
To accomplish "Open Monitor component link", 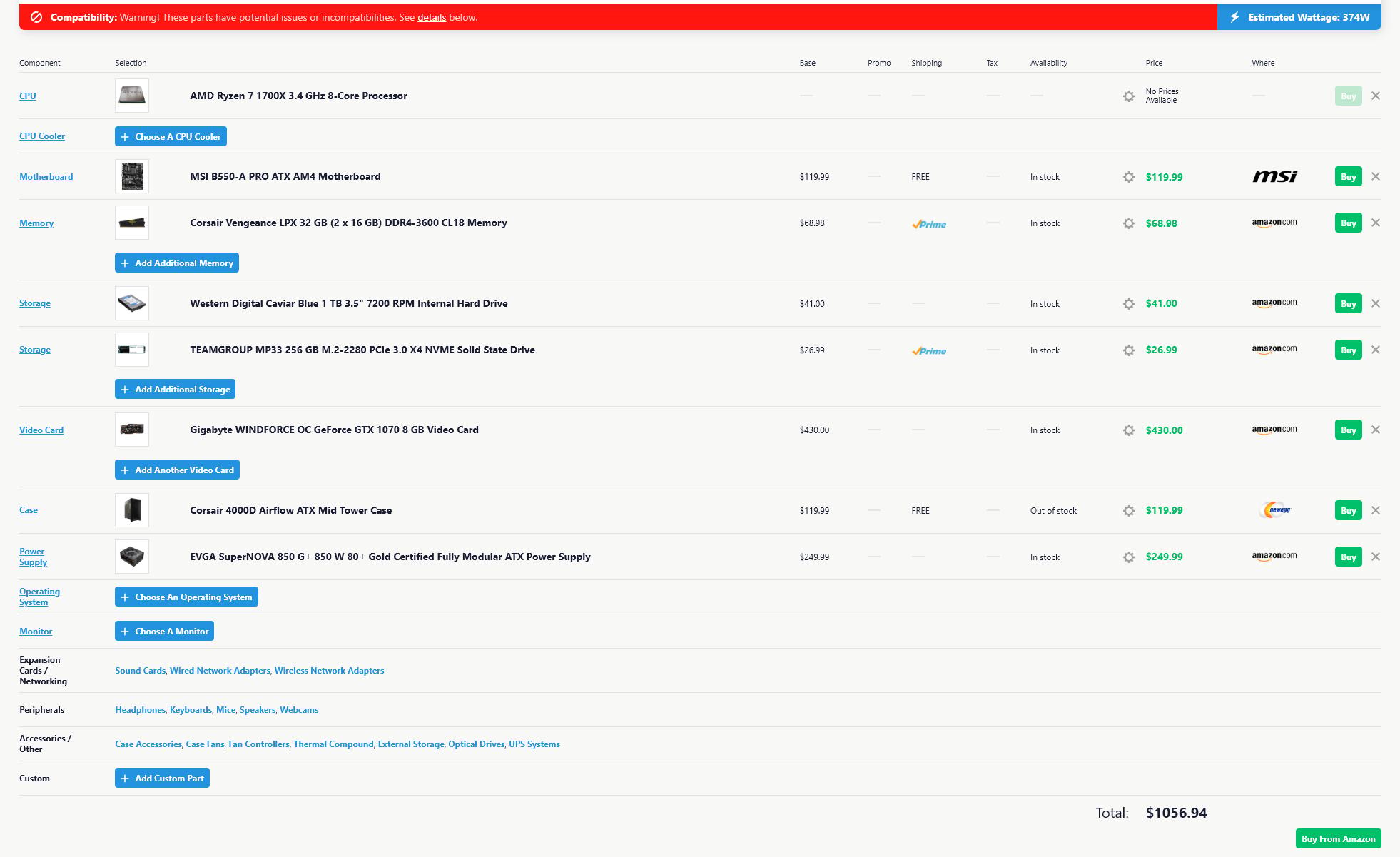I will (36, 631).
